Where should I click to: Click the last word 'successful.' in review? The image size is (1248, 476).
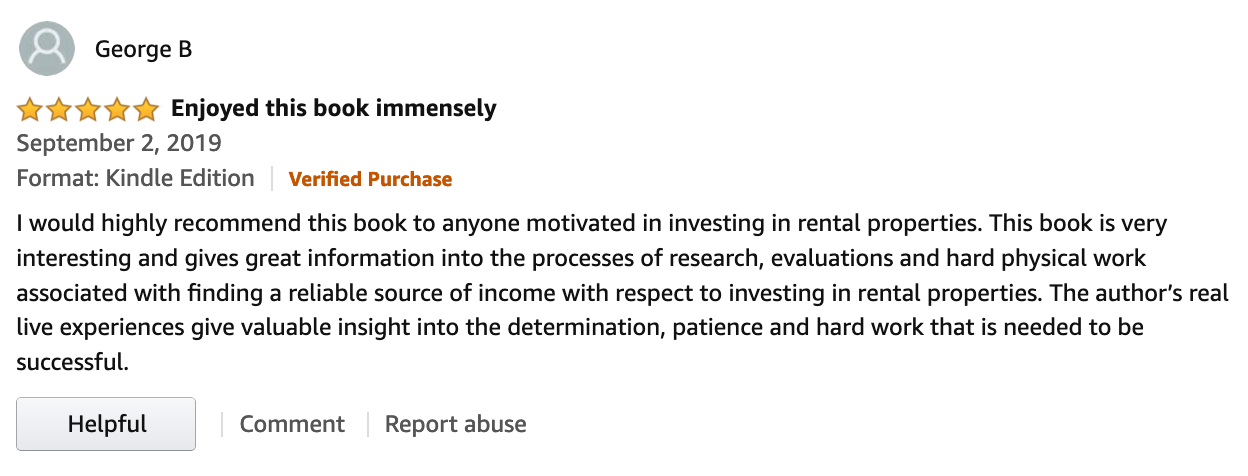(x=73, y=362)
